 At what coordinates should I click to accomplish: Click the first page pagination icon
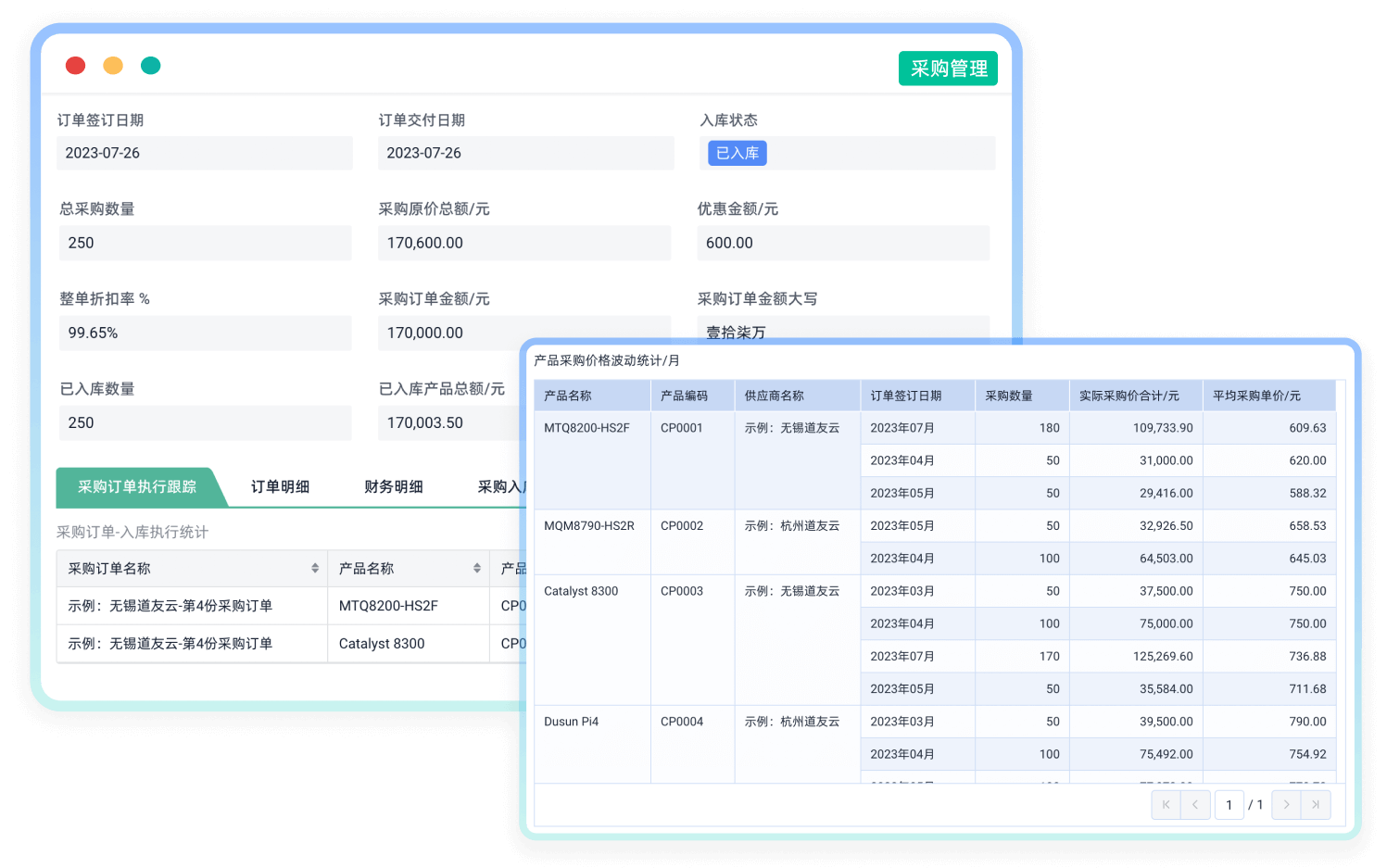(x=1166, y=805)
